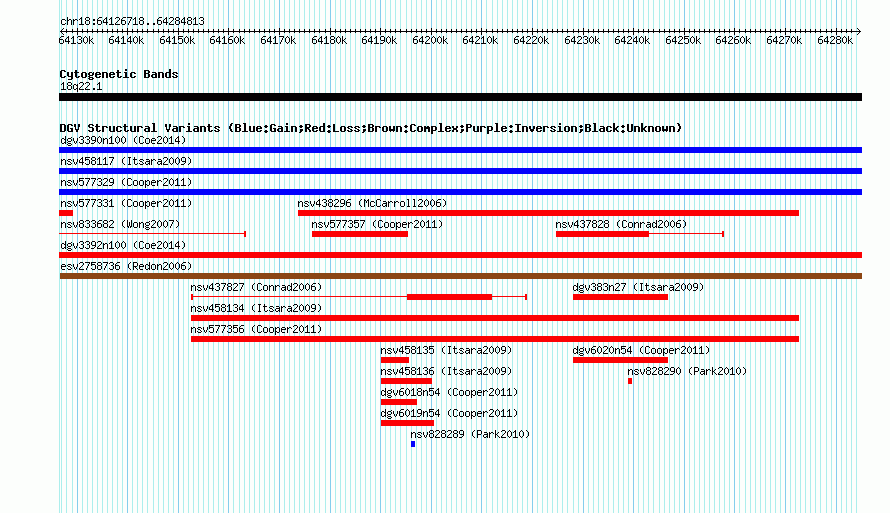The height and width of the screenshot is (513, 890).
Task: Open nsv437827 (Conrad2006) label
Action: 256,287
